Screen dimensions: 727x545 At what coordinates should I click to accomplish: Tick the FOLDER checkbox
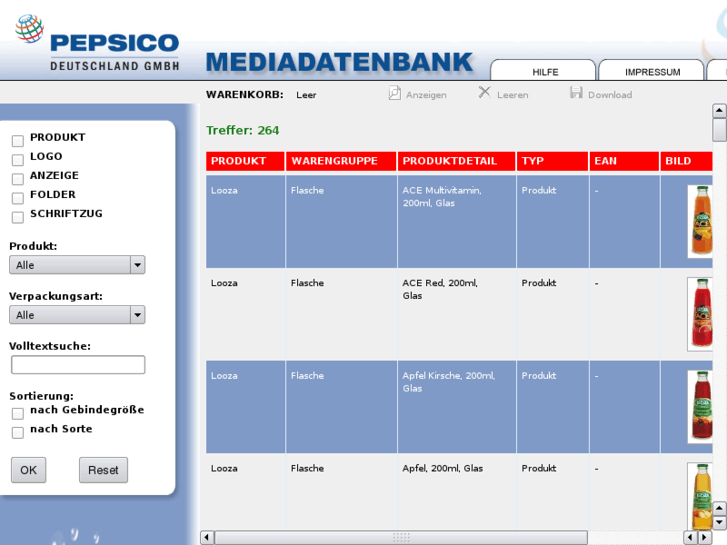pyautogui.click(x=18, y=198)
